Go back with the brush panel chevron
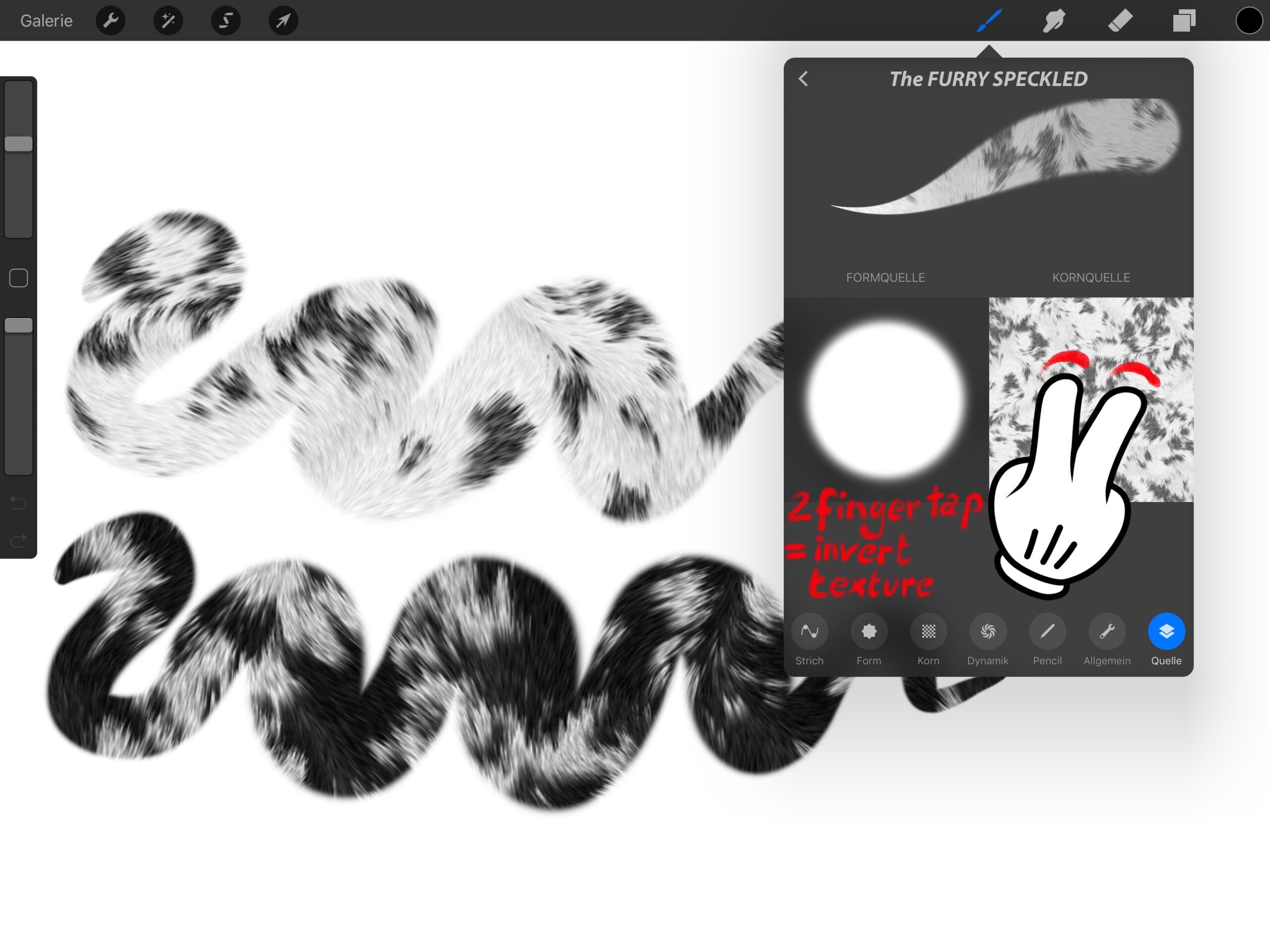The width and height of the screenshot is (1270, 952). tap(803, 79)
